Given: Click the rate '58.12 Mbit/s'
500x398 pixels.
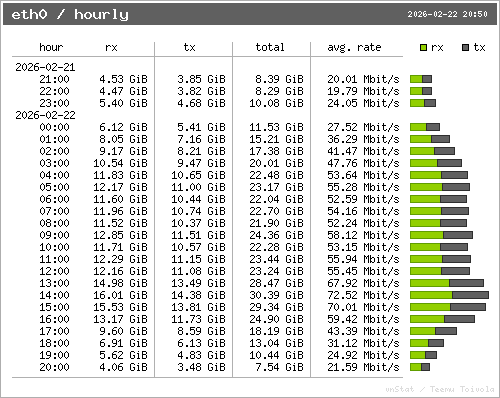Looking at the screenshot, I should point(363,235).
